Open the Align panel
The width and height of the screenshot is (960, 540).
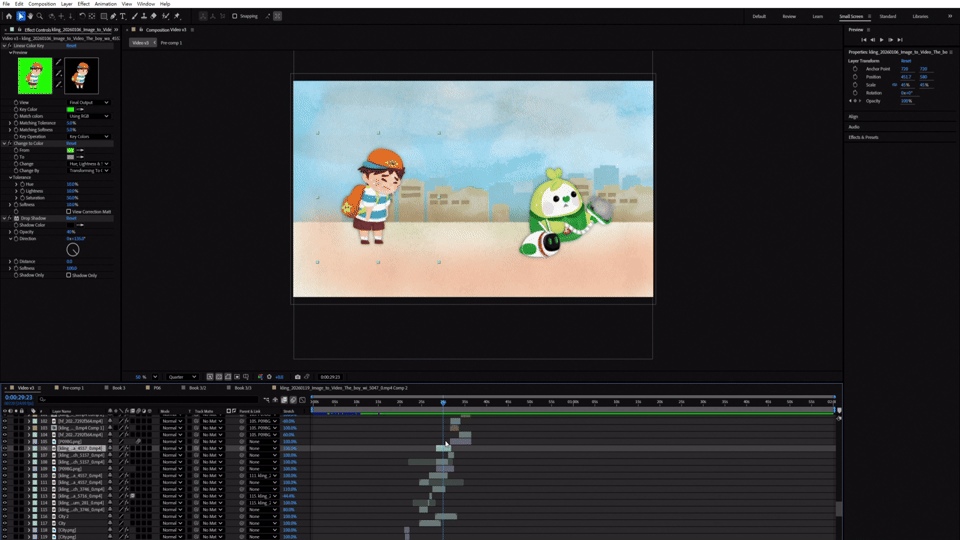click(853, 117)
